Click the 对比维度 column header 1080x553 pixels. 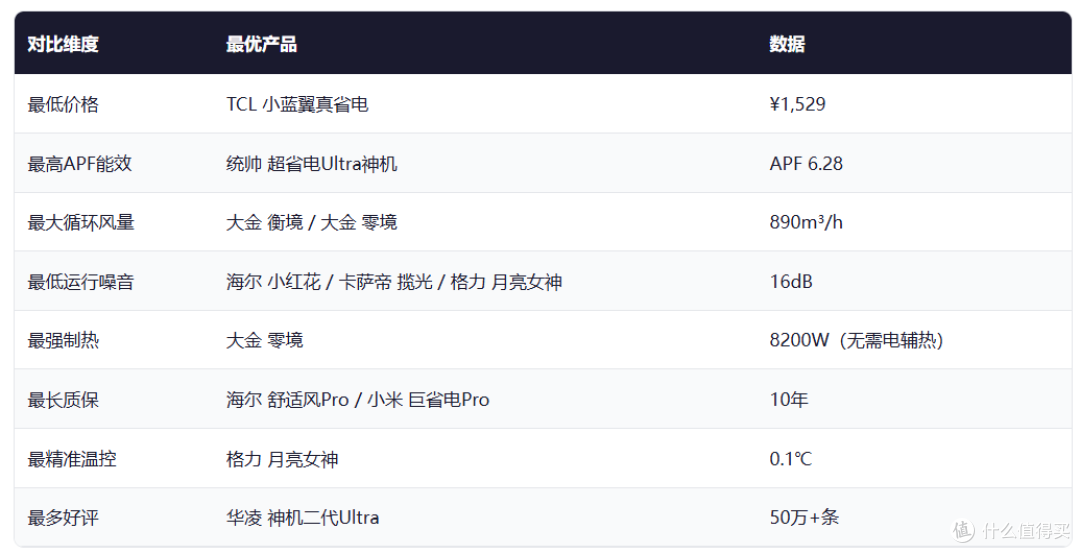[x=63, y=45]
